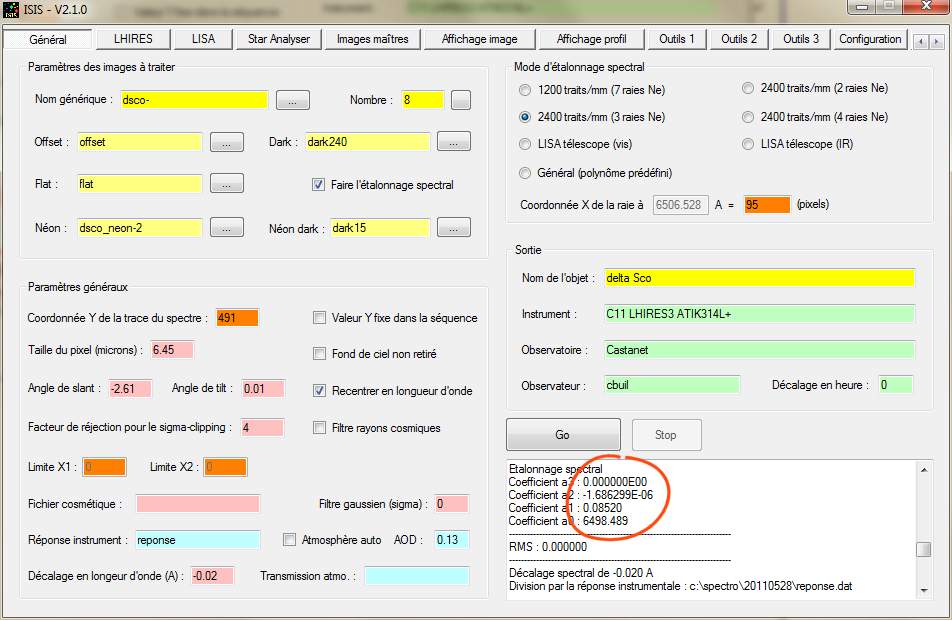
Task: Click the Stop button
Action: (665, 435)
